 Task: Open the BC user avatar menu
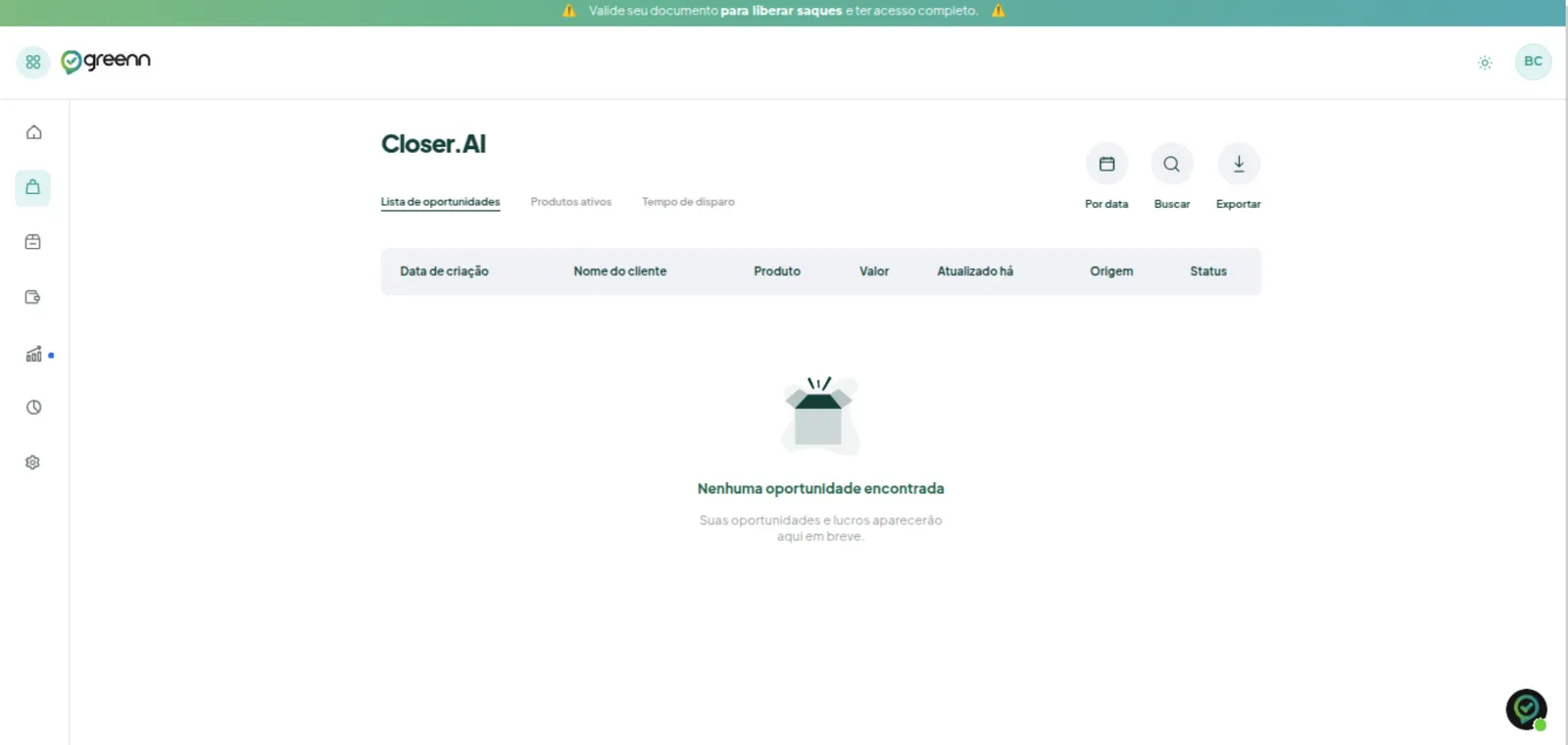point(1533,62)
